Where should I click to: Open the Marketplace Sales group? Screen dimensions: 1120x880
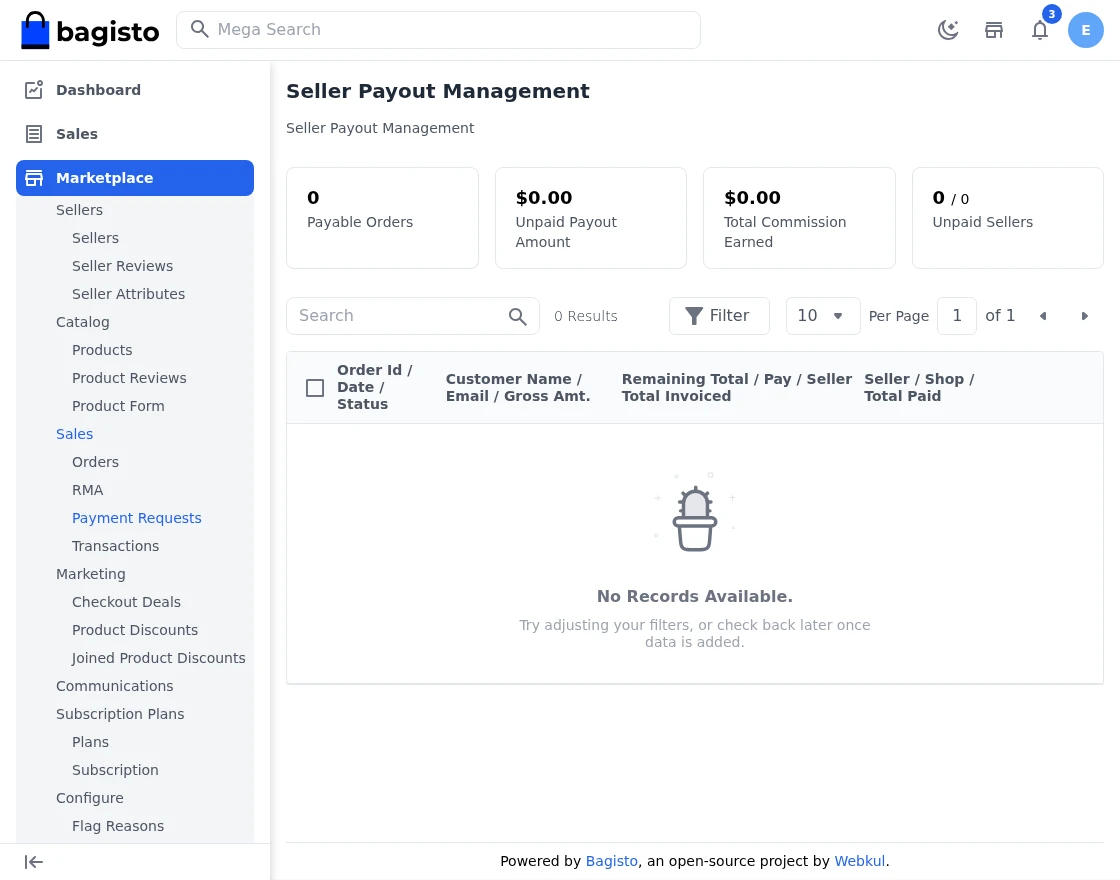pyautogui.click(x=74, y=434)
